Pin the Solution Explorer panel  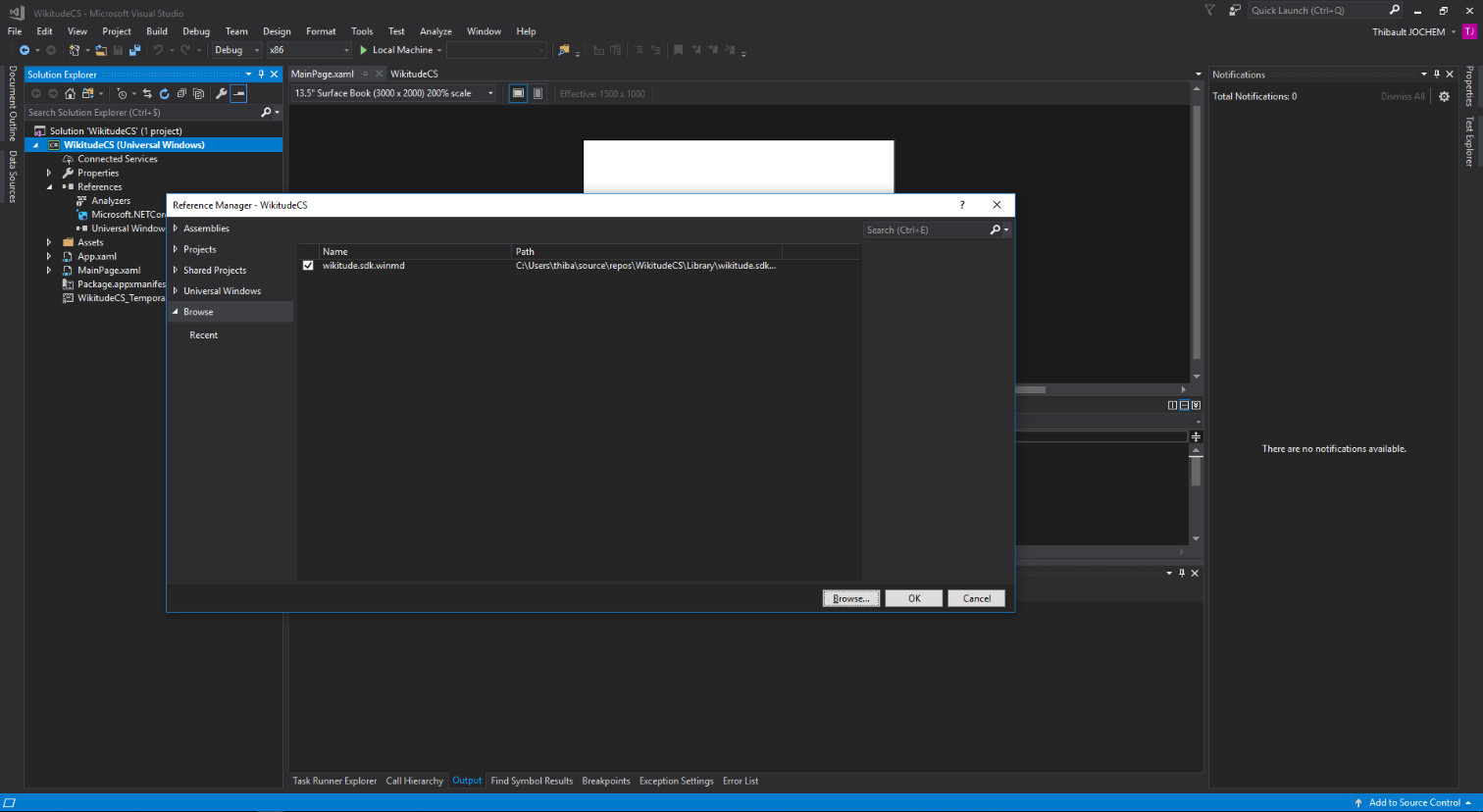pyautogui.click(x=261, y=75)
